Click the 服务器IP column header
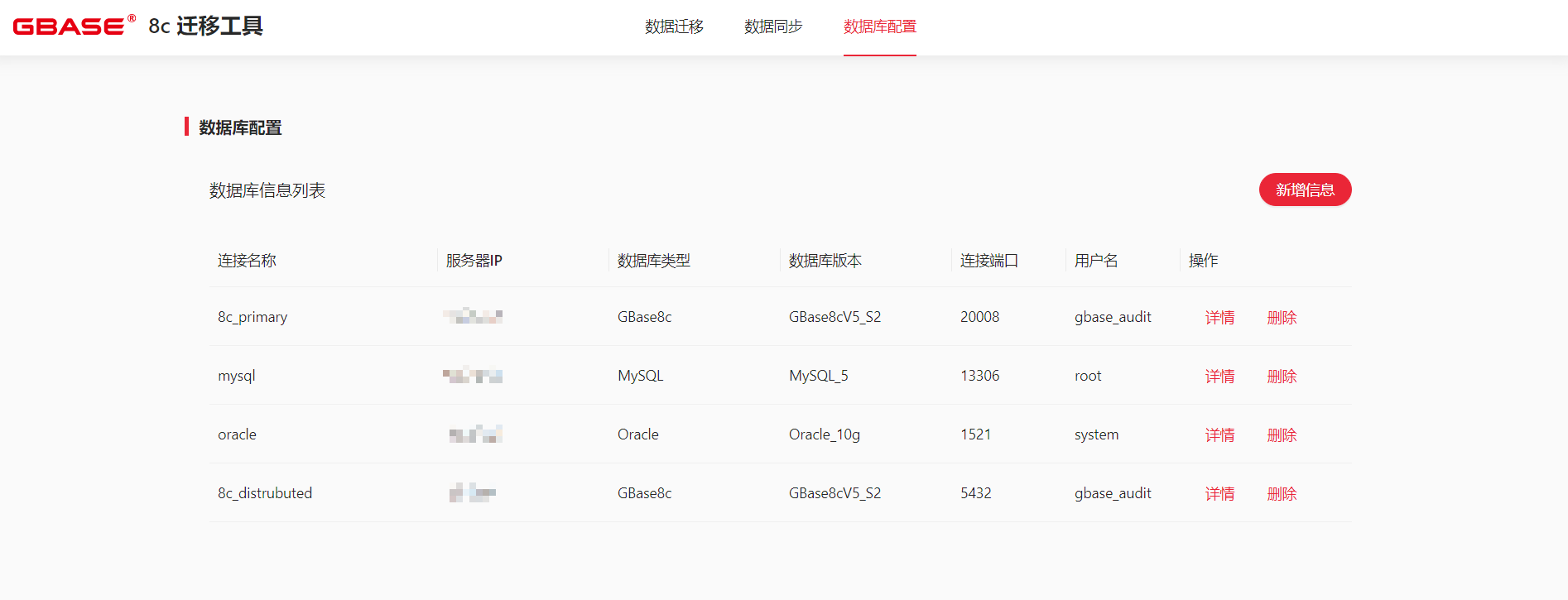Viewport: 1568px width, 600px height. tap(474, 261)
